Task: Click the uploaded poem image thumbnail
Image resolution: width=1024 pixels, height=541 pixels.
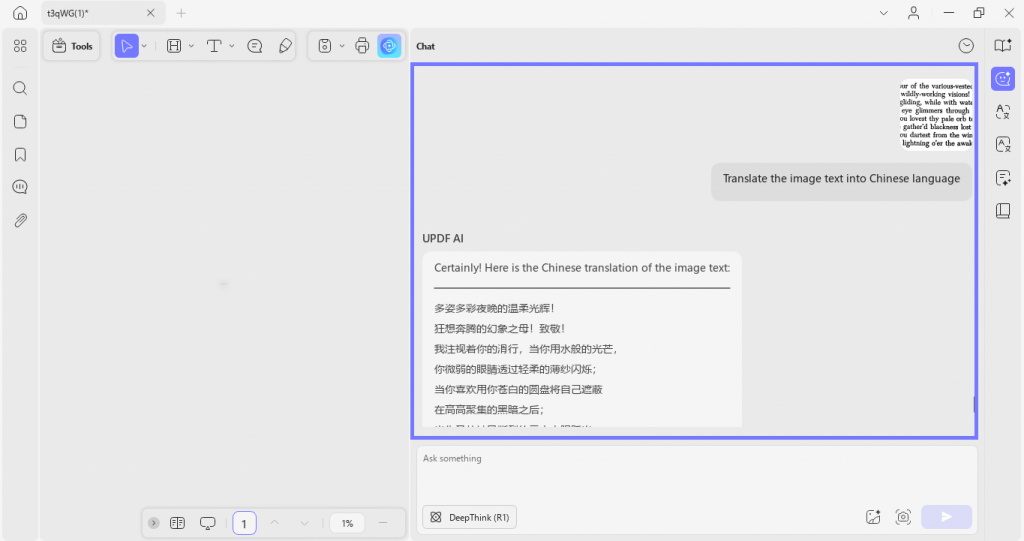Action: click(936, 114)
